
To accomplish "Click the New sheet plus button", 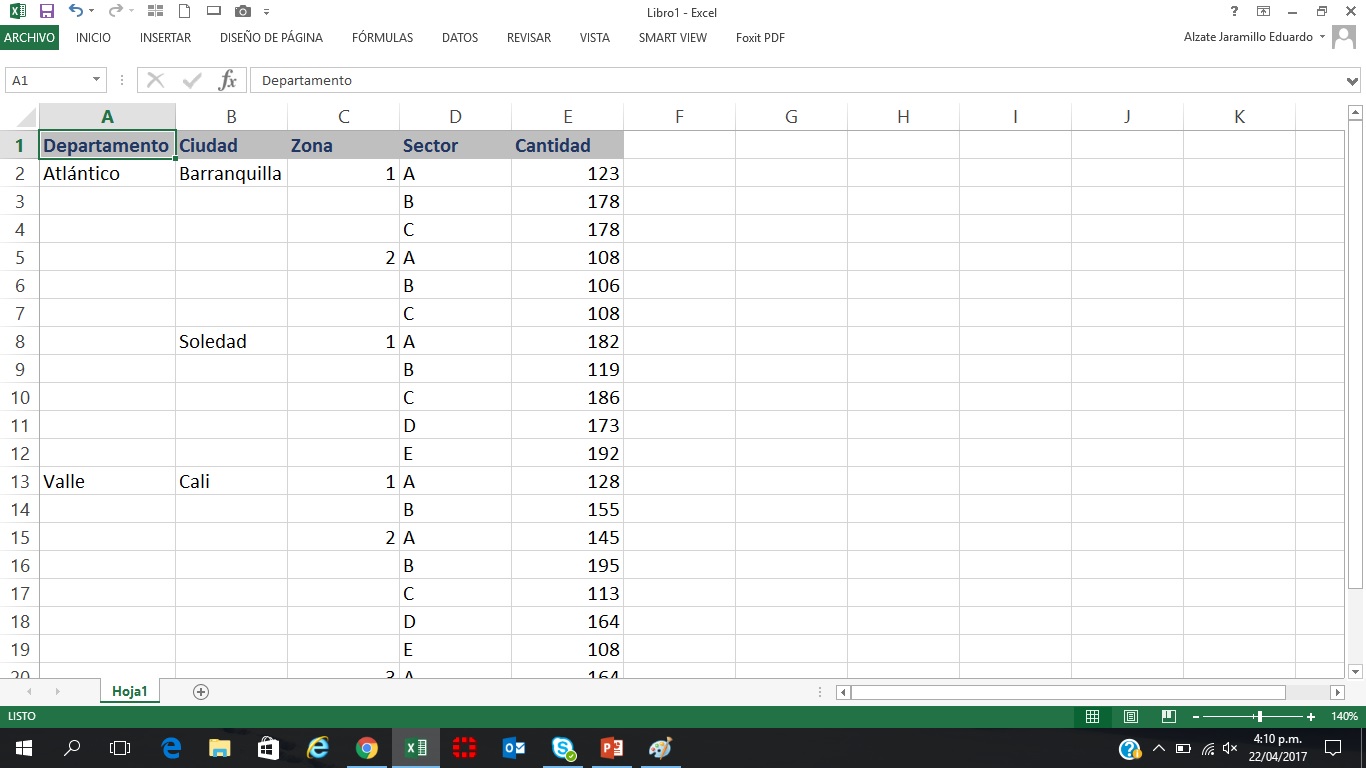I will (x=200, y=690).
